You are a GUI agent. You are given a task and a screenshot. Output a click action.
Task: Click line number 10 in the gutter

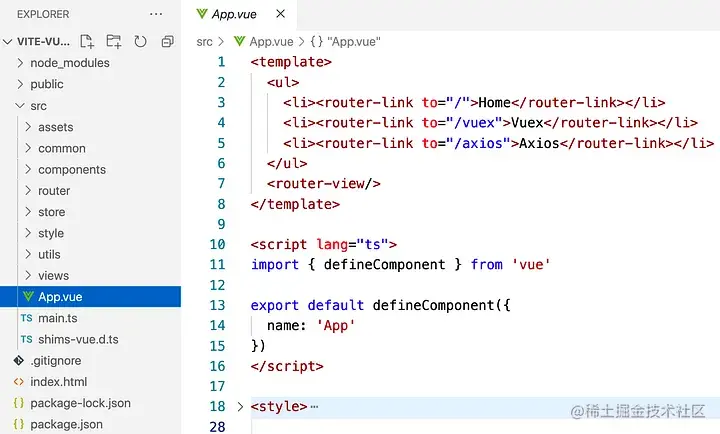[217, 244]
